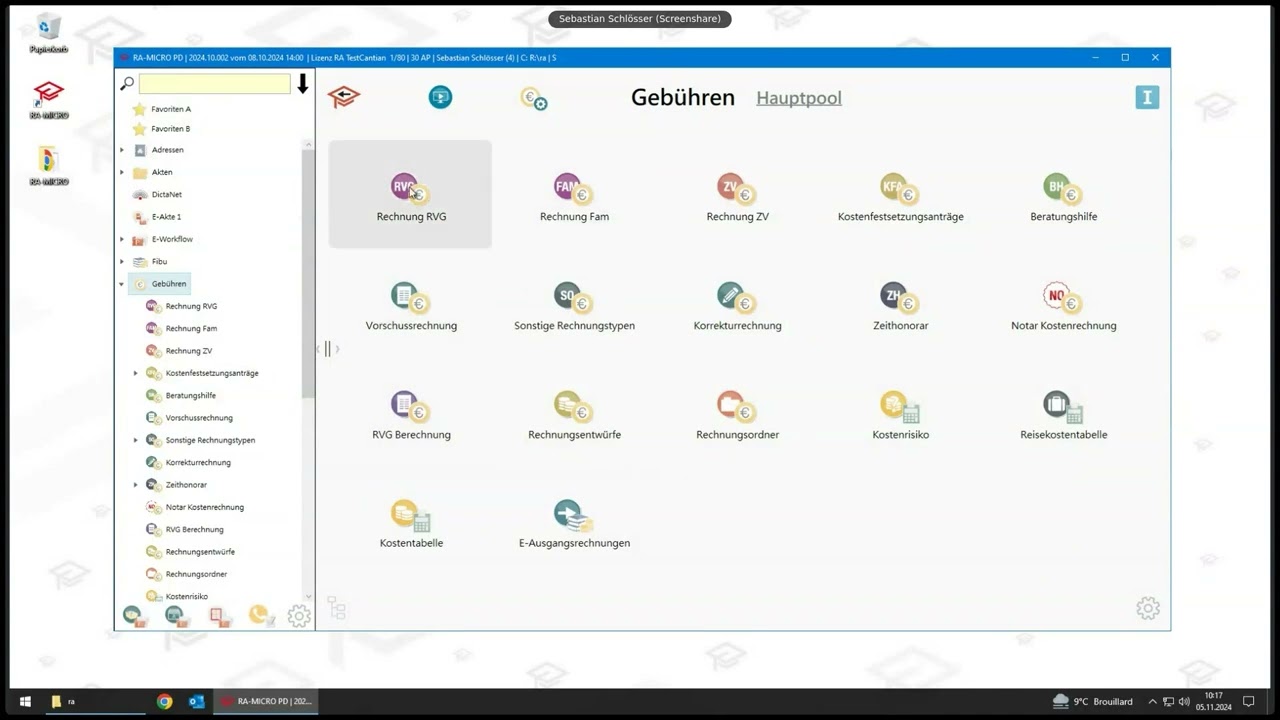Expand the Akten tree node
This screenshot has height=720, width=1280.
click(122, 172)
